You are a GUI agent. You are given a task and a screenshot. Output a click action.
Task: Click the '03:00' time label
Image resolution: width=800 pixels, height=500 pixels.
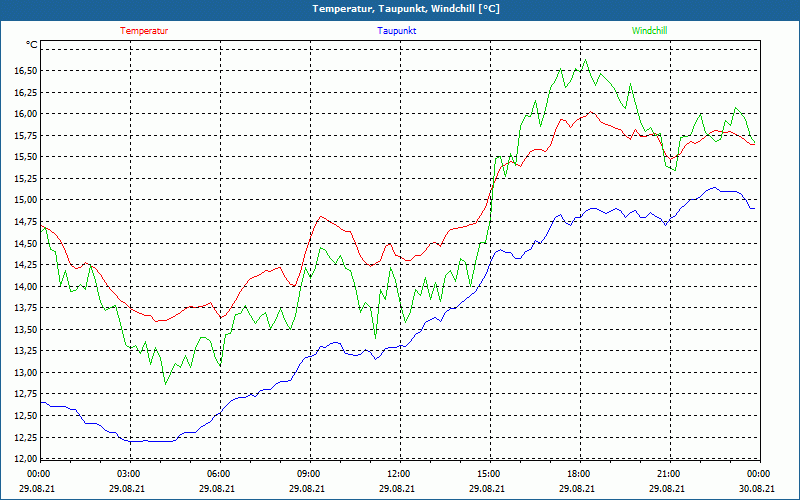(129, 474)
